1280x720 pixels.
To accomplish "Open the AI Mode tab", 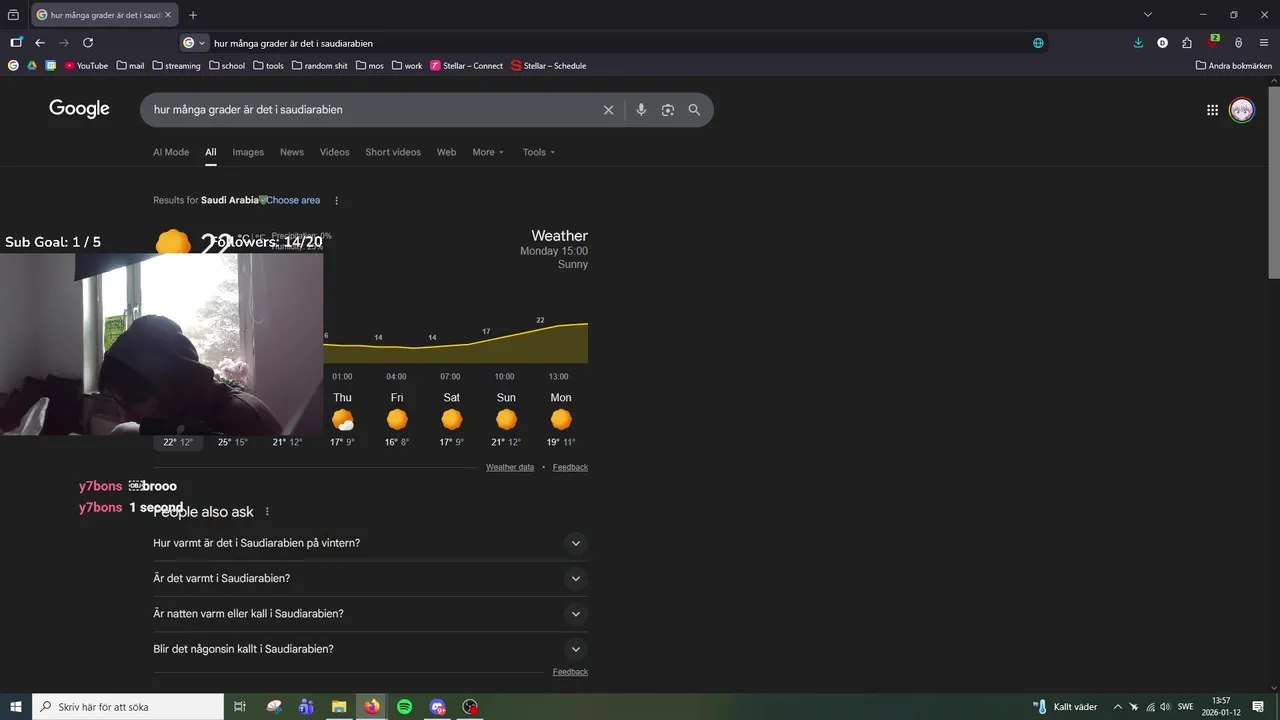I will 171,152.
